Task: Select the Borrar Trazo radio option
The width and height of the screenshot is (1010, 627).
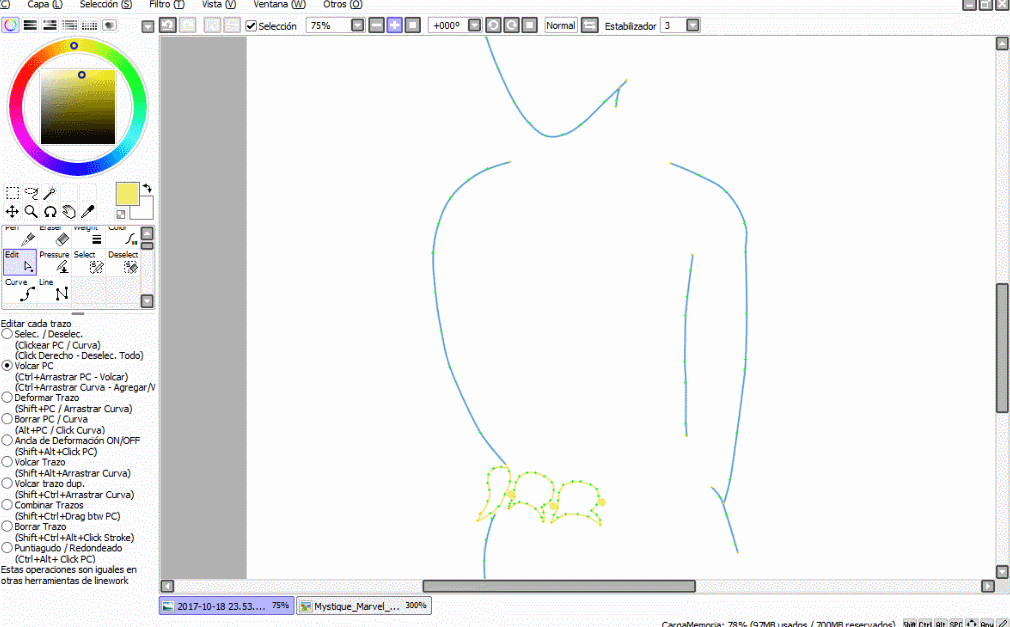Action: point(7,526)
